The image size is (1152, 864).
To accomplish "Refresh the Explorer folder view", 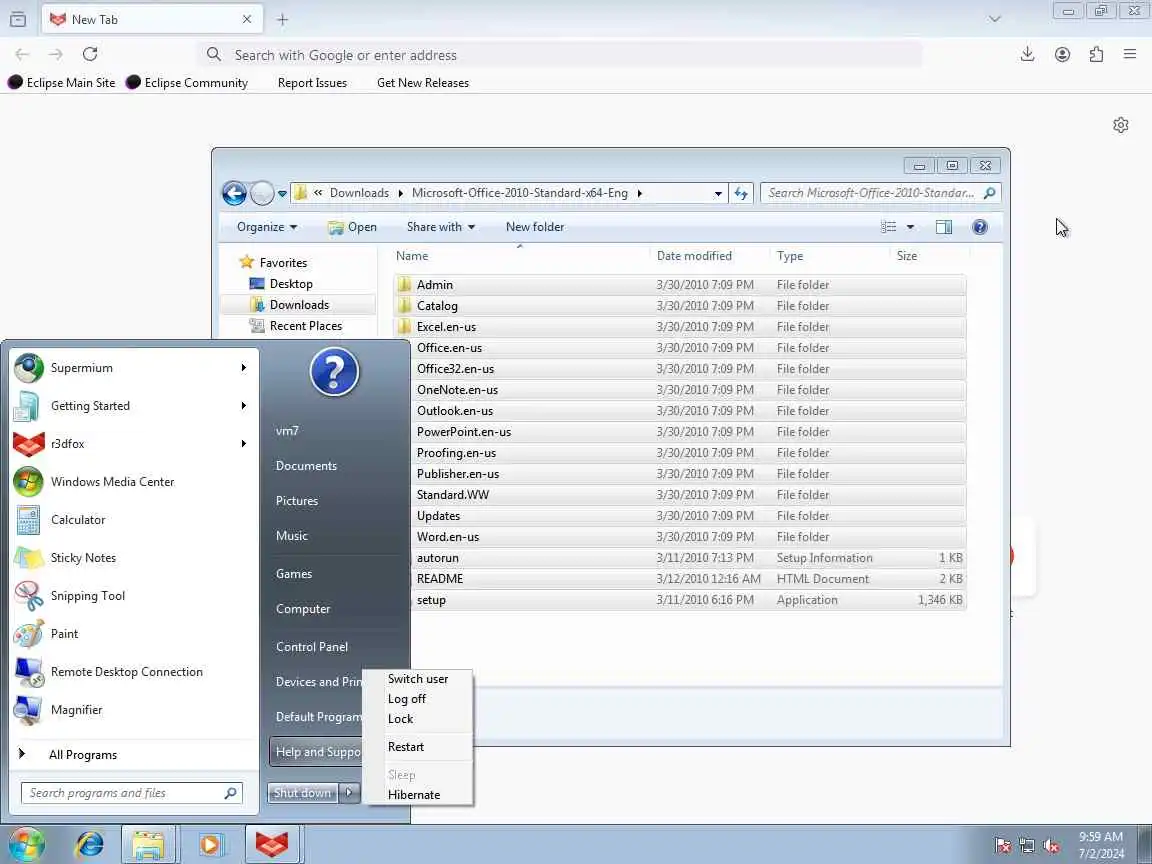I will point(741,193).
